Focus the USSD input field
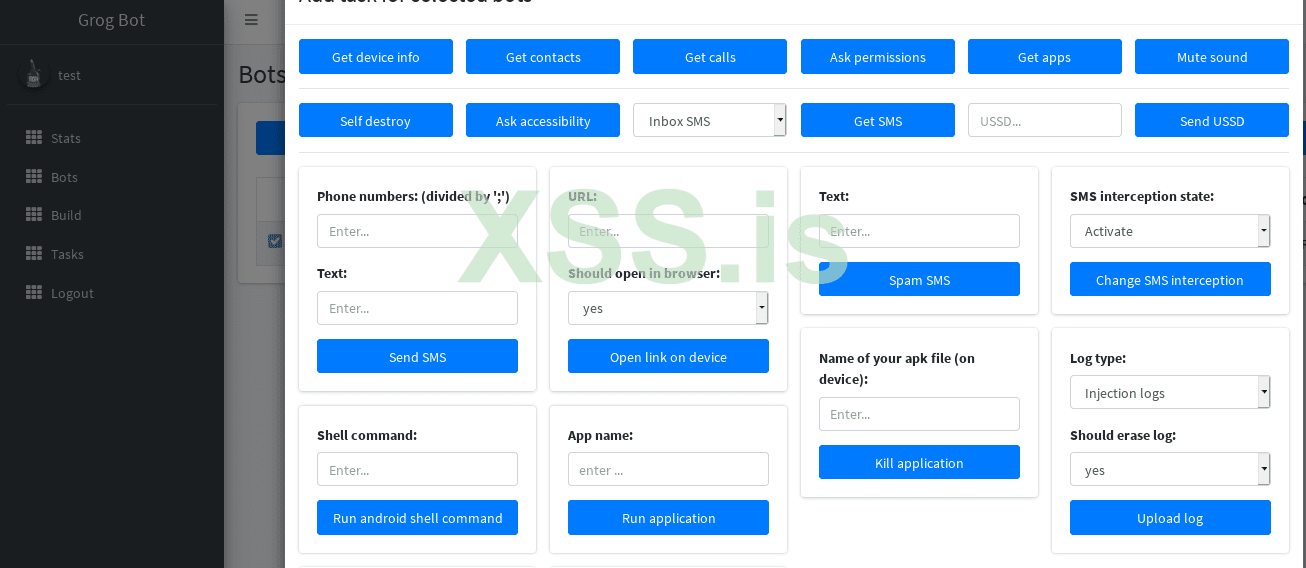 click(1045, 120)
